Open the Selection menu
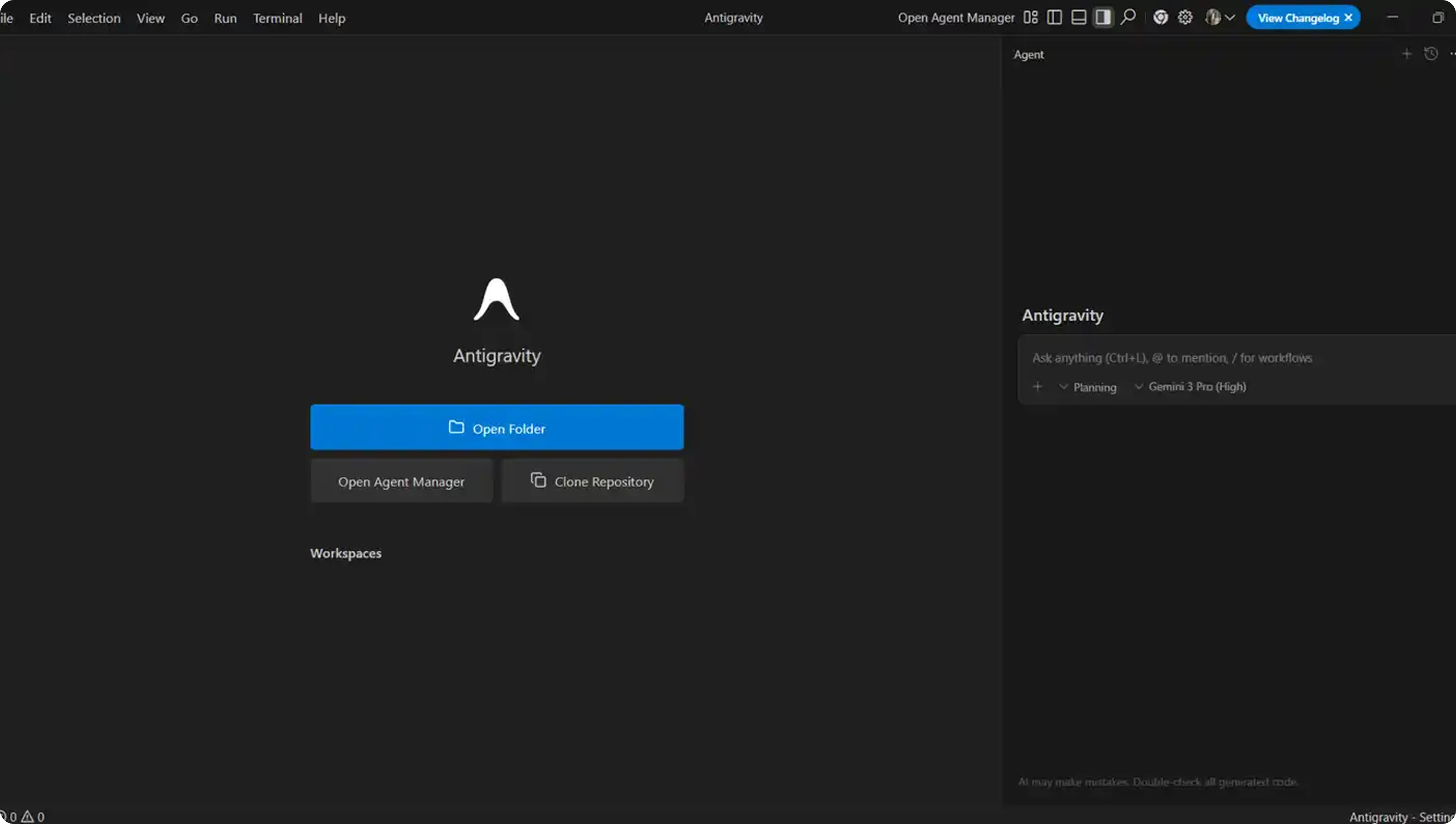 tap(94, 18)
